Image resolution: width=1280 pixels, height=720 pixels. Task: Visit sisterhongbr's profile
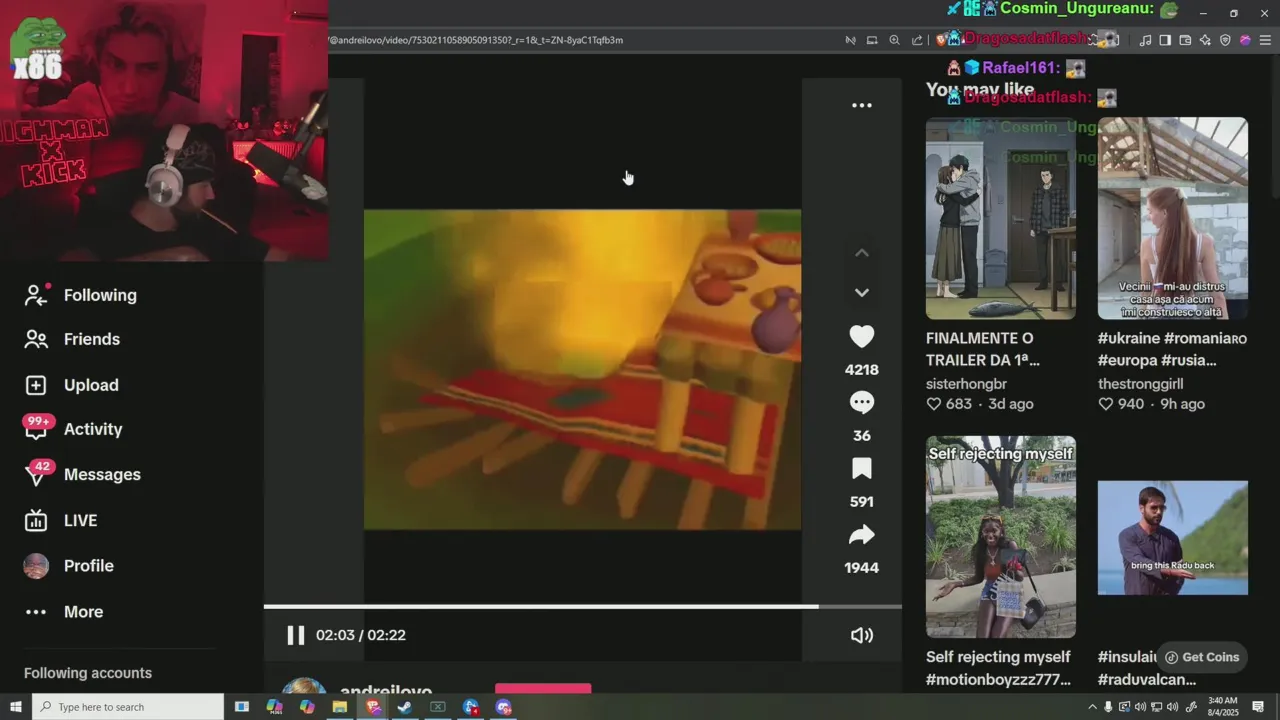point(966,384)
